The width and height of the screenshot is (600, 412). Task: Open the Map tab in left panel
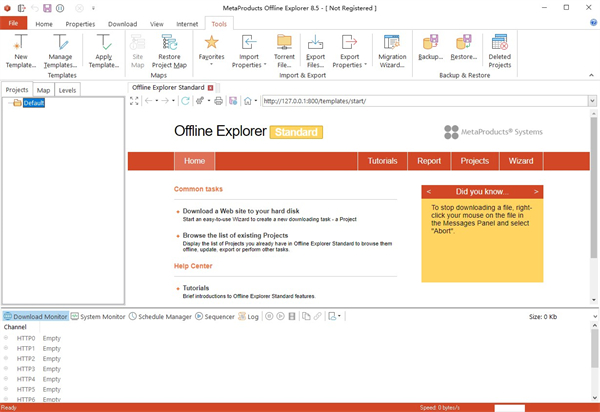(44, 90)
